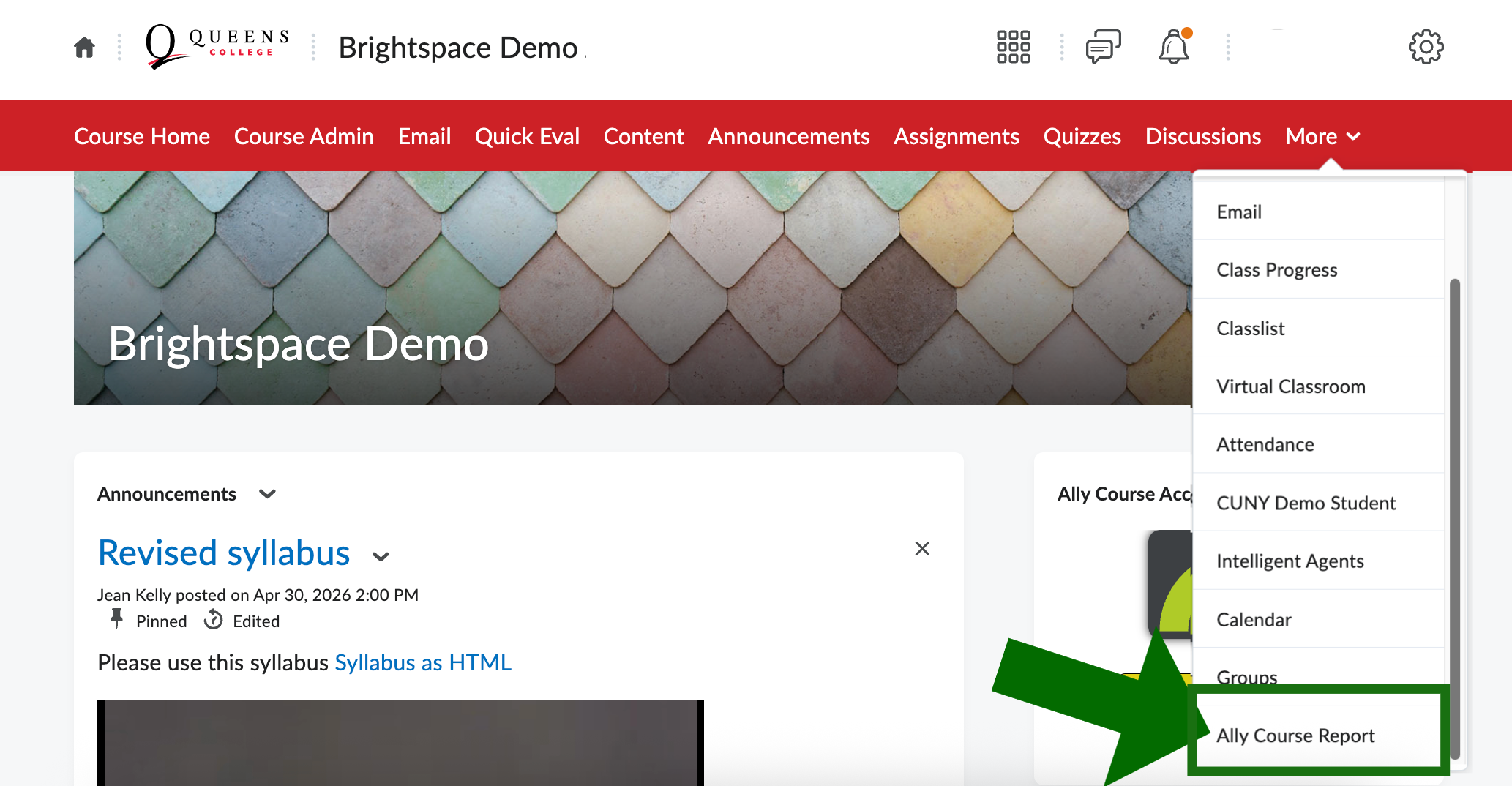This screenshot has width=1512, height=786.
Task: Open Quick Eval in the navbar
Action: pos(527,136)
